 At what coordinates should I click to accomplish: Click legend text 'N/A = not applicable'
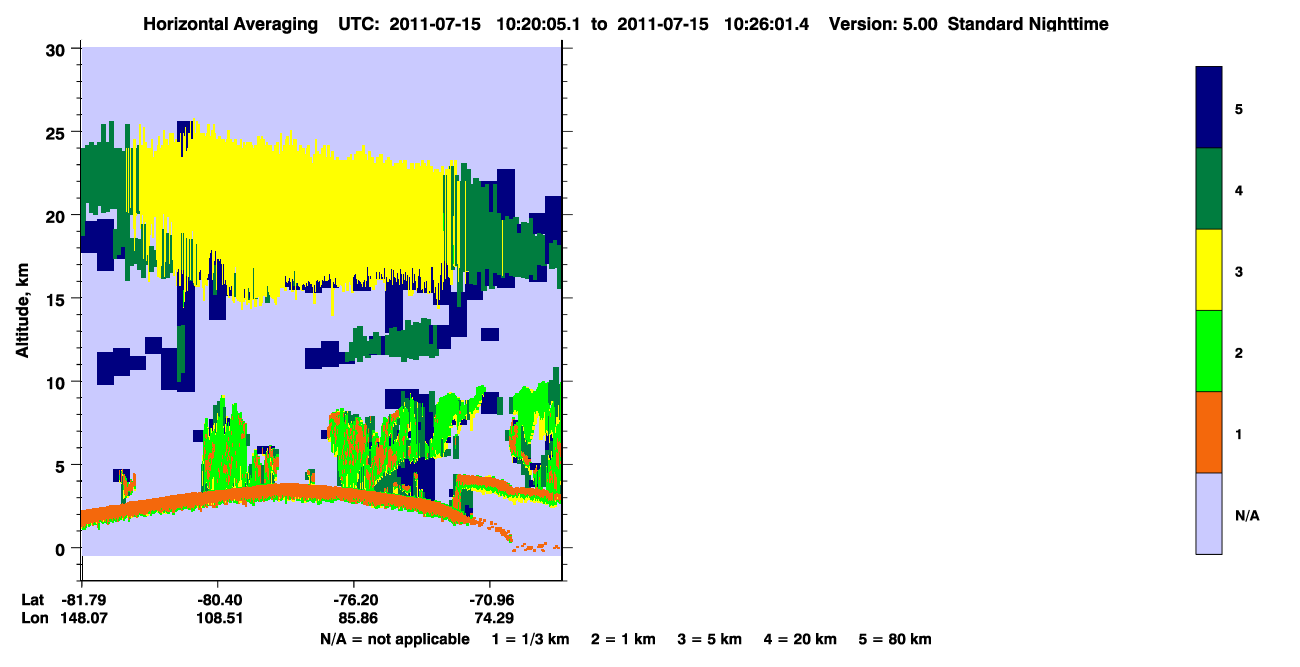click(394, 639)
